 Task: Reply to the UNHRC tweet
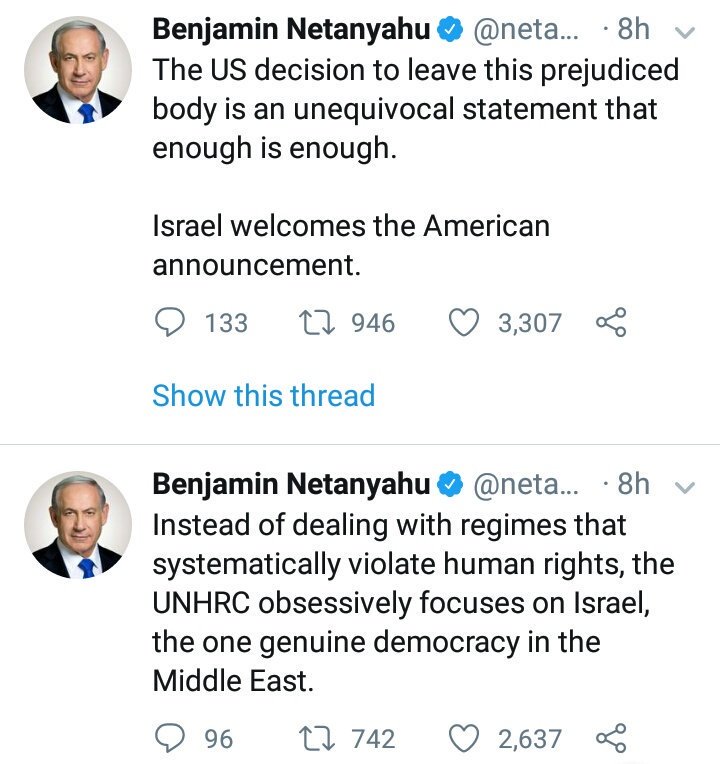click(x=172, y=739)
